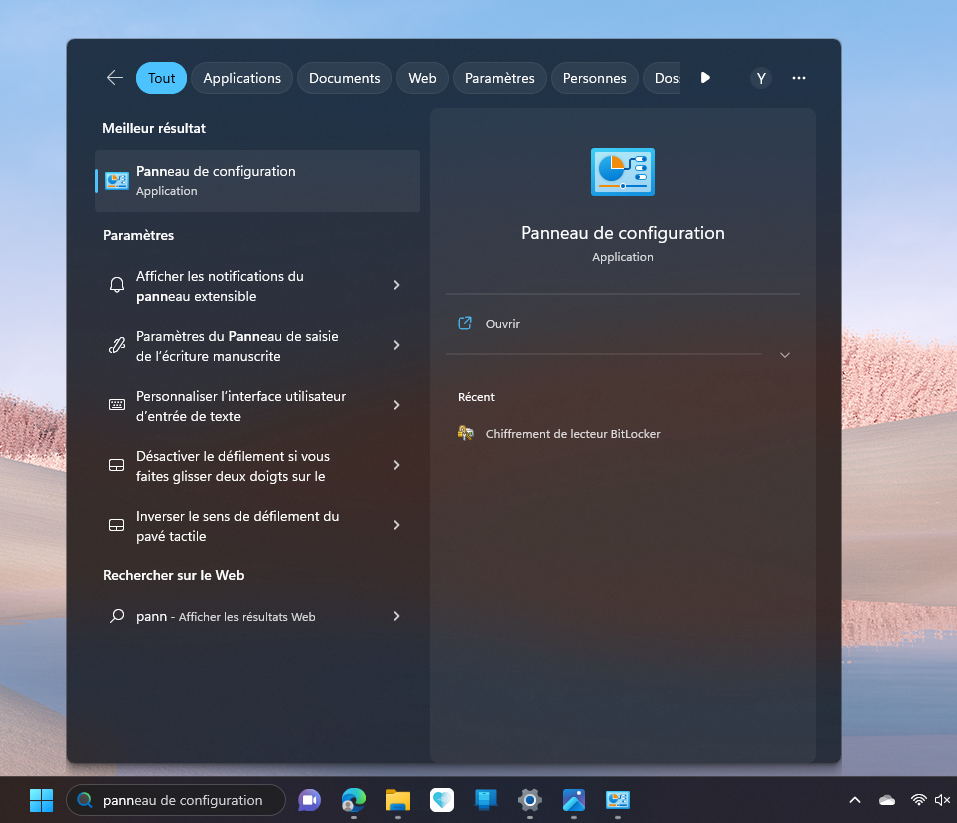Switch to the Applications filter tab
The height and width of the screenshot is (823, 957).
[242, 78]
